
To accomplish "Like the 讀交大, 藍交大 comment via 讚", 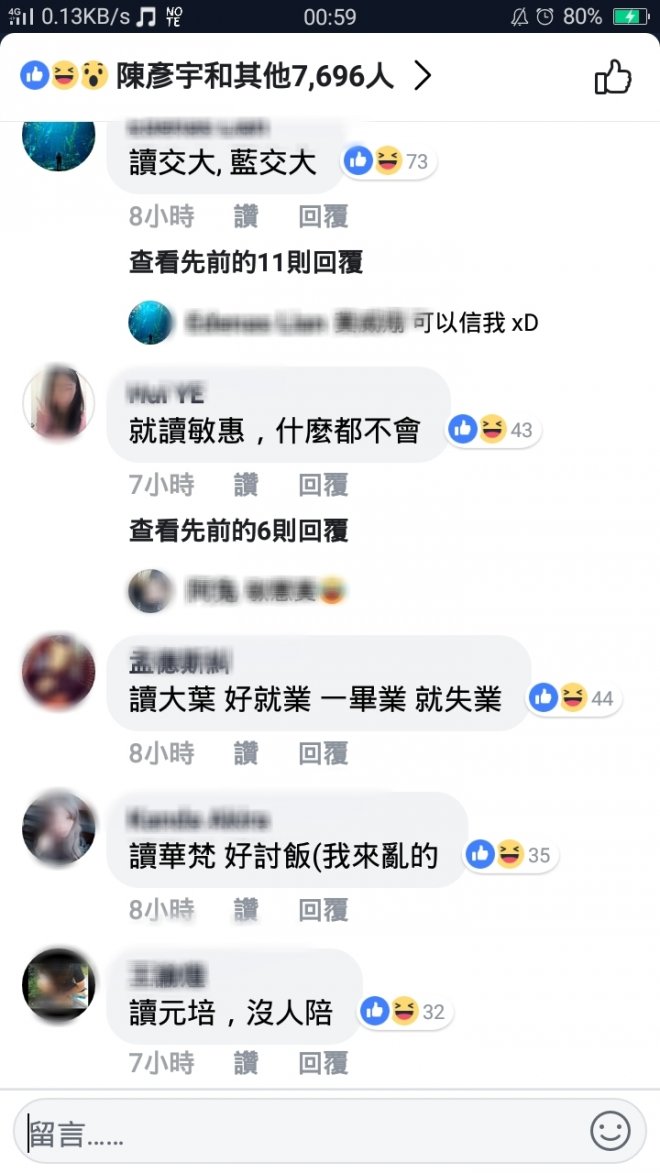I will [246, 216].
